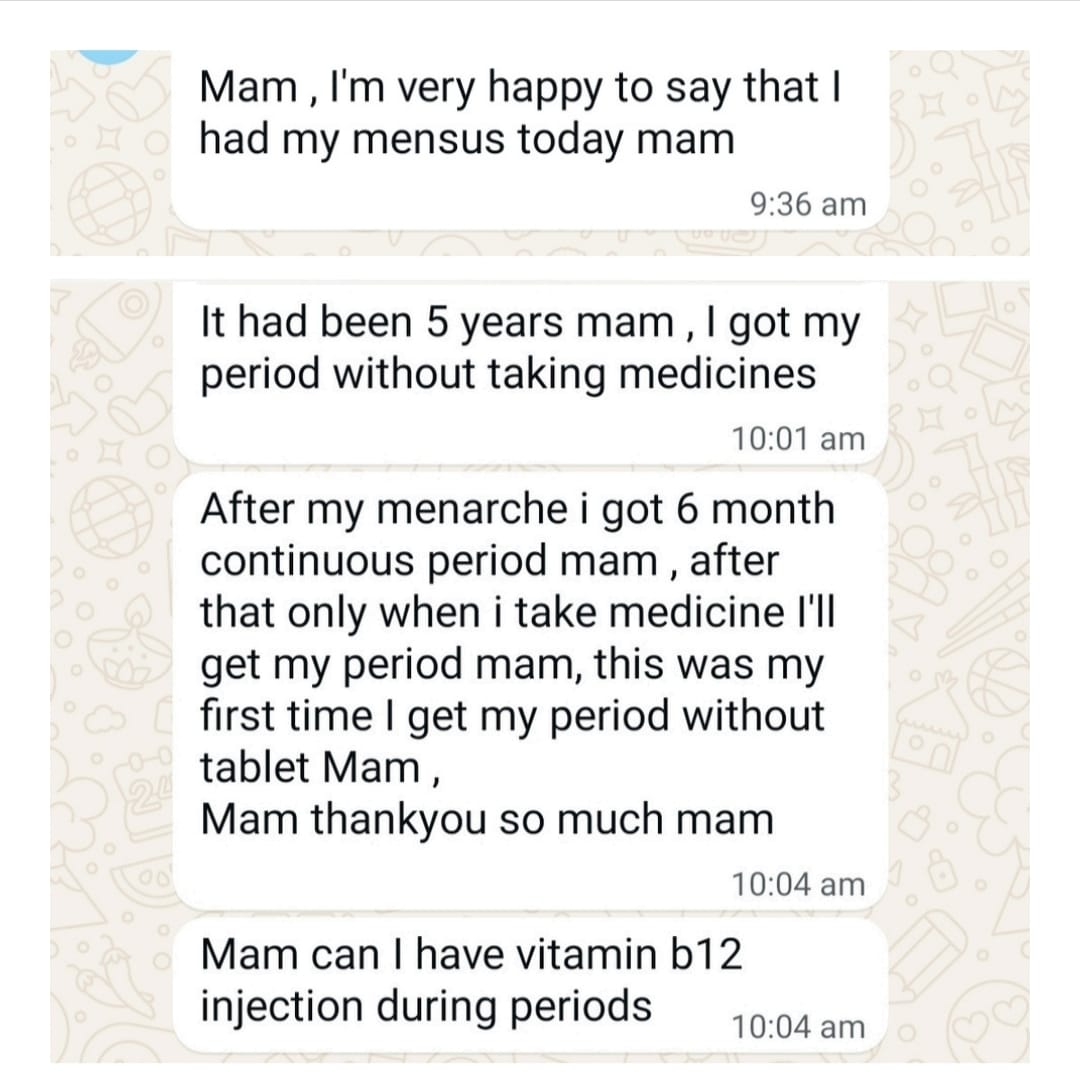Select the "I'm very happy to say" message
The width and height of the screenshot is (1080, 1074).
coord(520,113)
